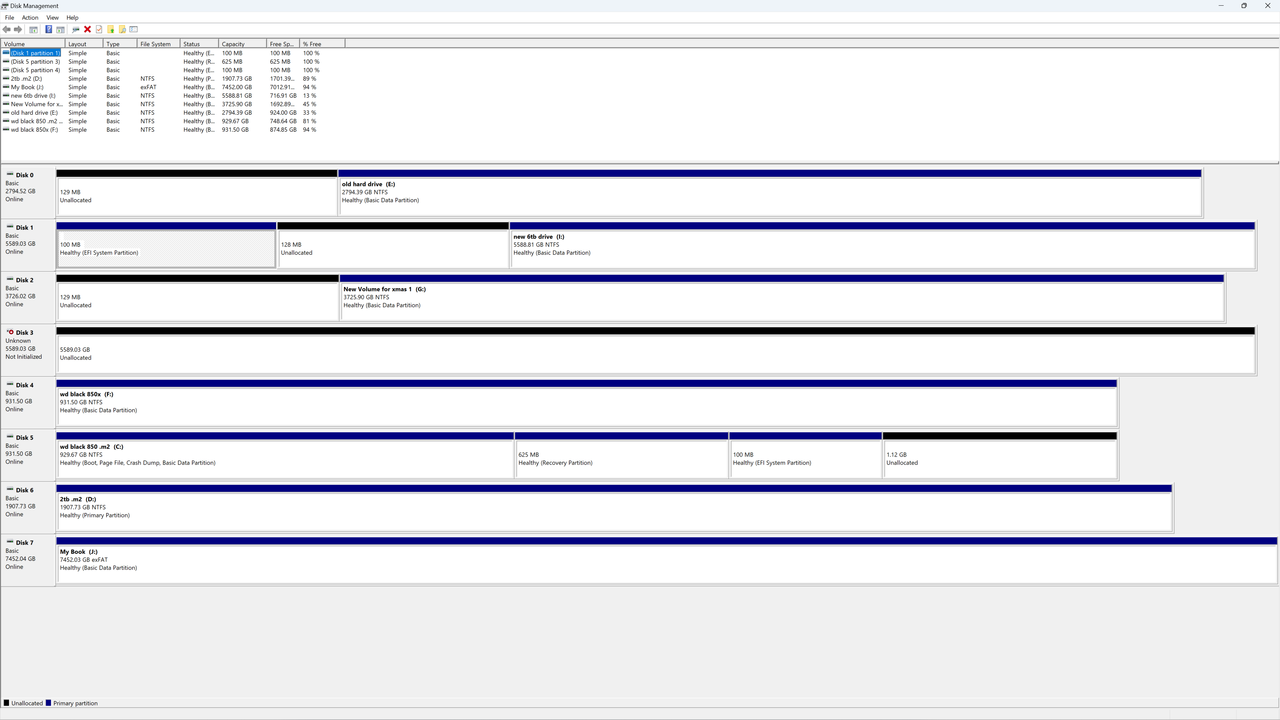Image resolution: width=1280 pixels, height=720 pixels.
Task: Click the Properties checkmark sheet toolbar icon
Action: (99, 29)
